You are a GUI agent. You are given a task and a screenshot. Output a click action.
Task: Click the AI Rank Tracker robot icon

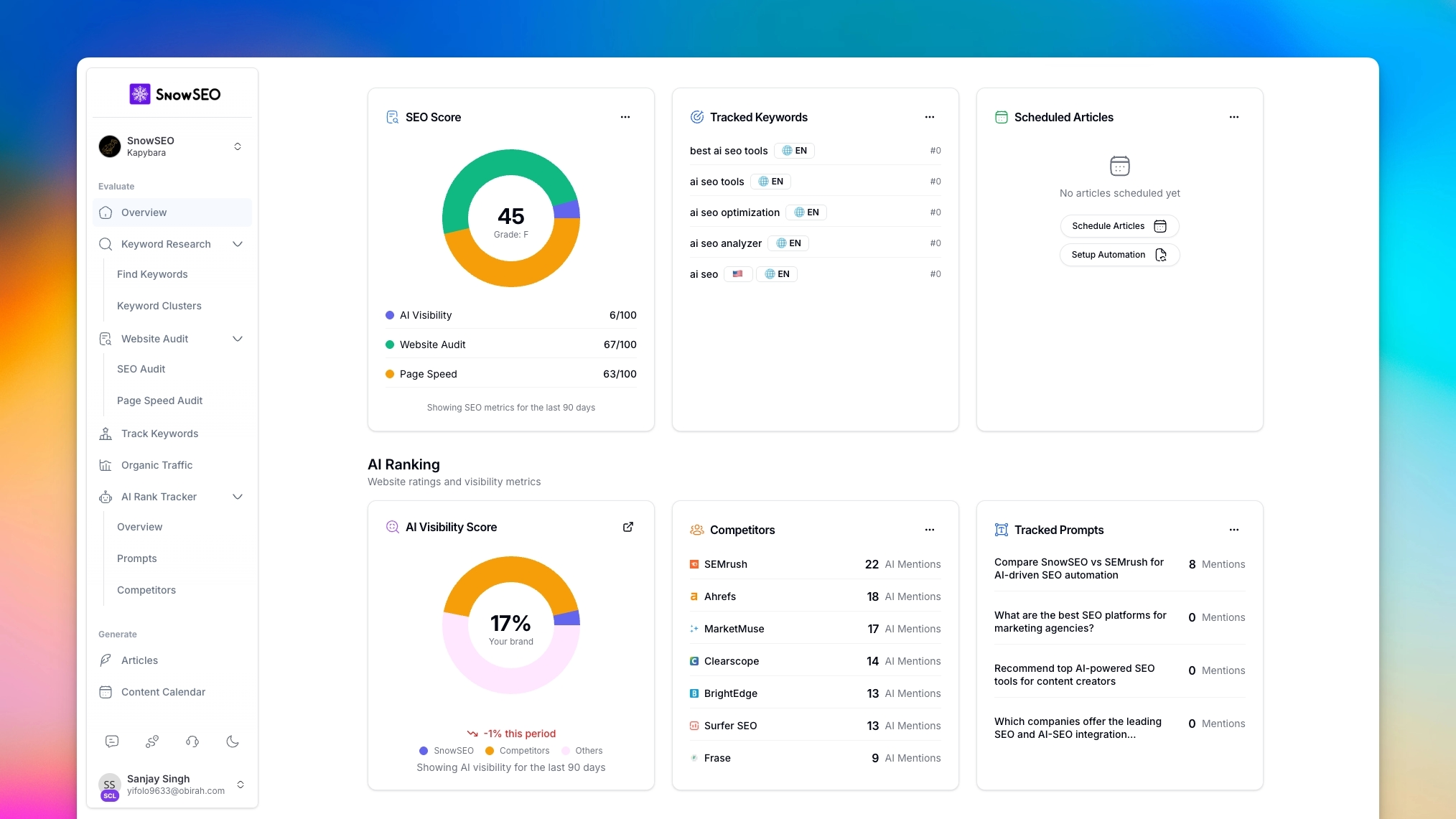point(106,496)
